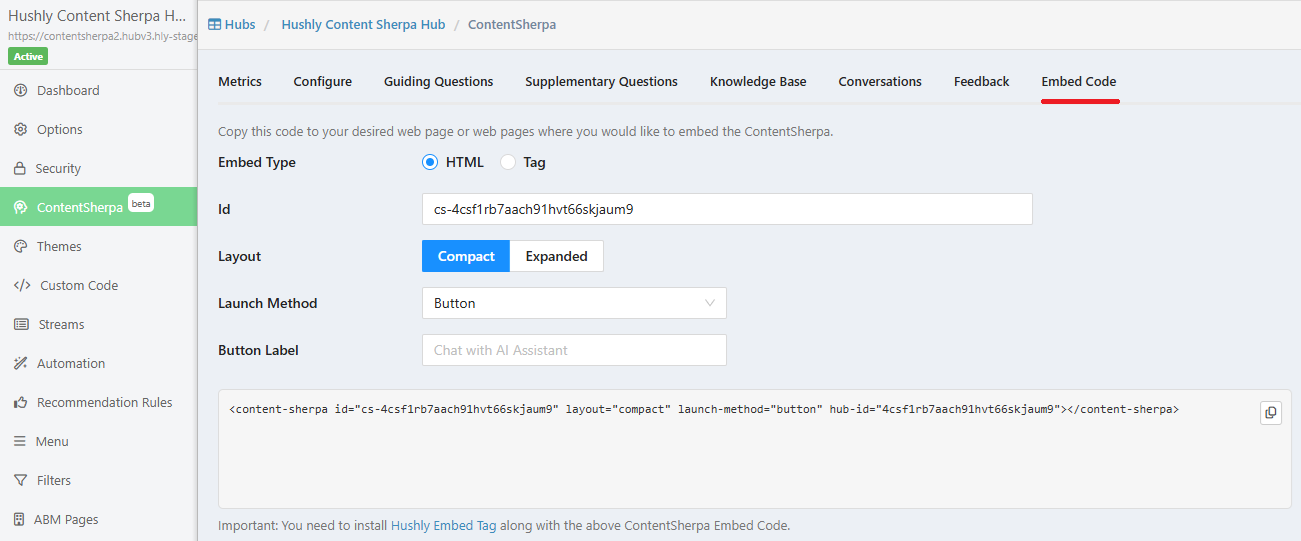Viewport: 1301px width, 541px height.
Task: Click the Options gear icon
Action: pyautogui.click(x=20, y=129)
